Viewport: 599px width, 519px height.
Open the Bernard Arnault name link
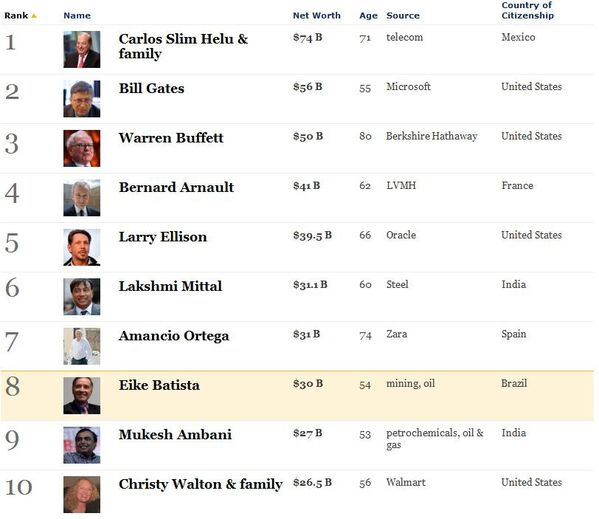(x=176, y=187)
